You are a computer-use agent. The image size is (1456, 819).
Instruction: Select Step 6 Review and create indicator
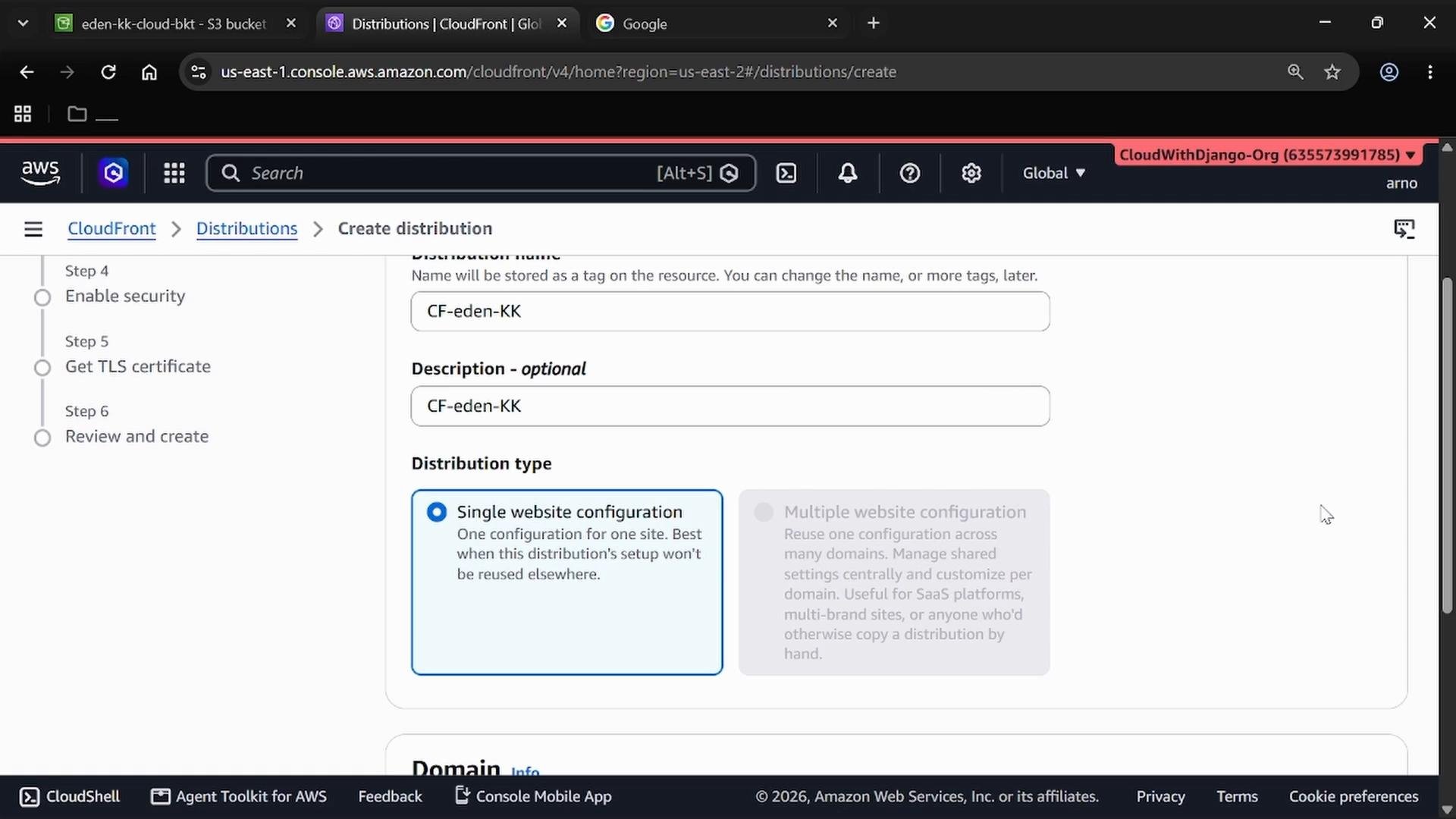pyautogui.click(x=42, y=438)
